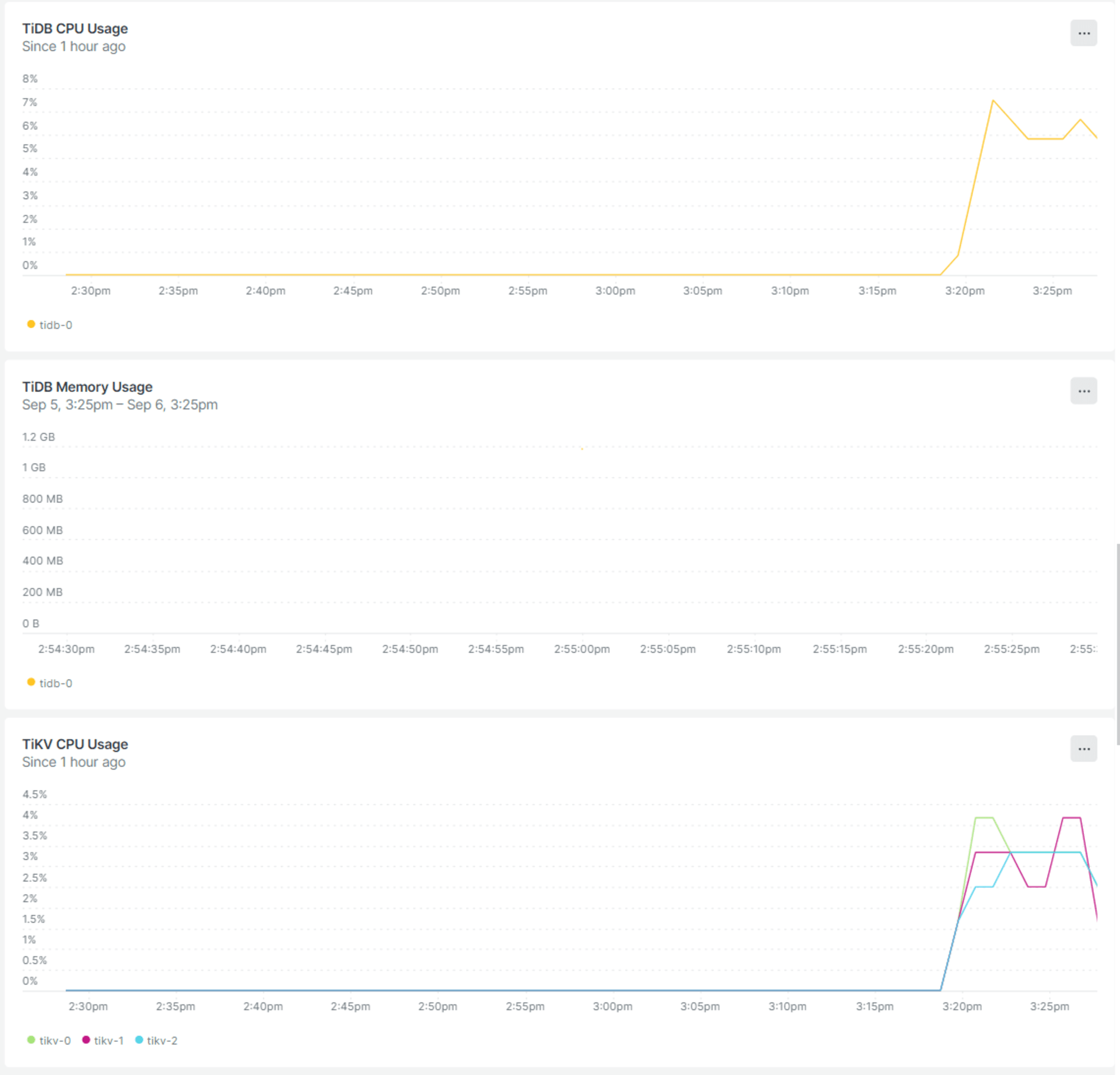Click the 3:00pm axis label in TiDB CPU chart

pos(615,290)
